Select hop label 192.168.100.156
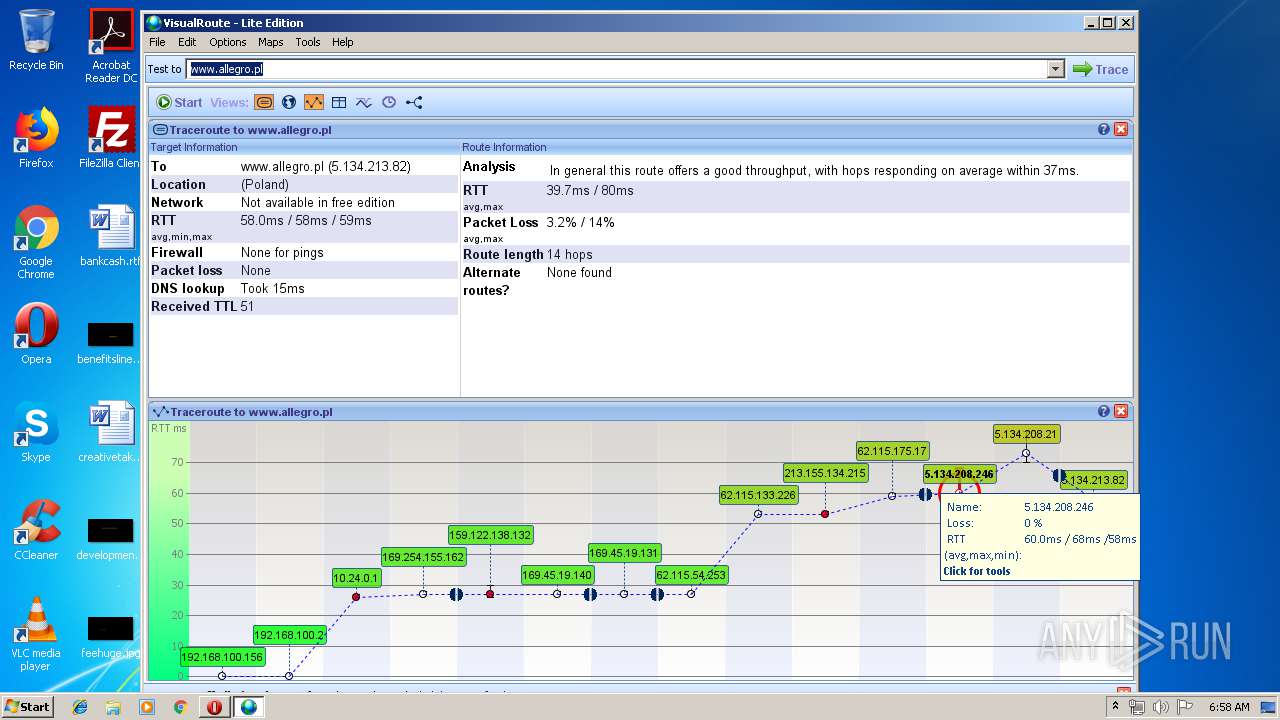Viewport: 1280px width, 720px height. pyautogui.click(x=223, y=657)
